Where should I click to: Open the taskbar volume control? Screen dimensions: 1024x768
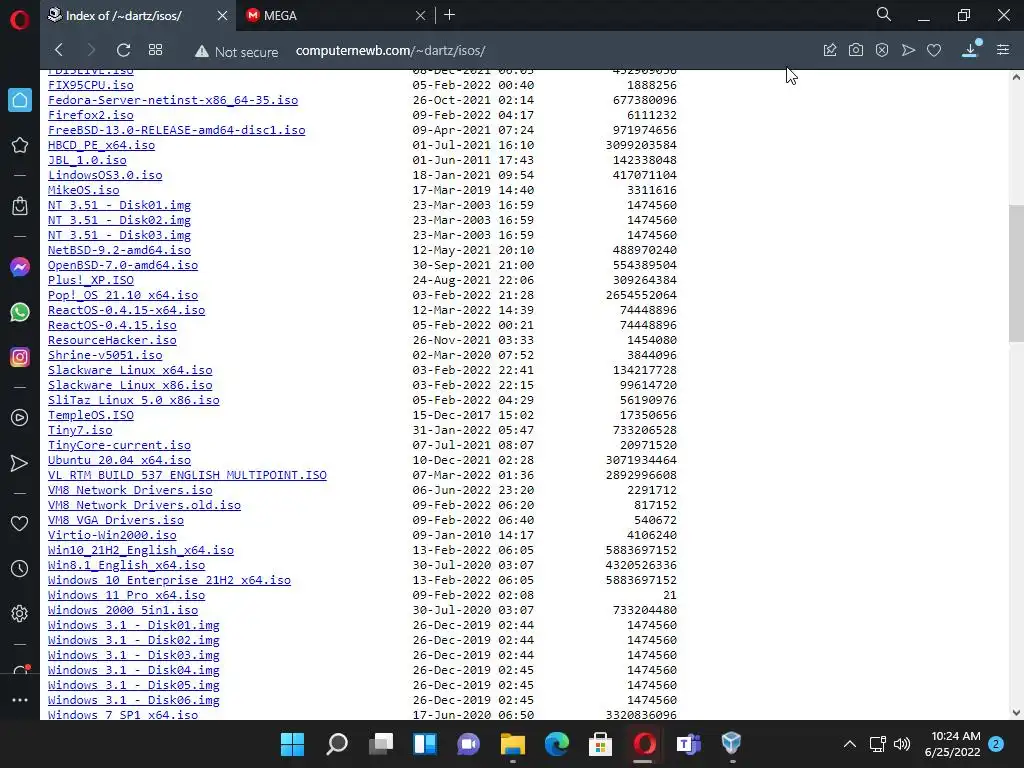point(902,744)
